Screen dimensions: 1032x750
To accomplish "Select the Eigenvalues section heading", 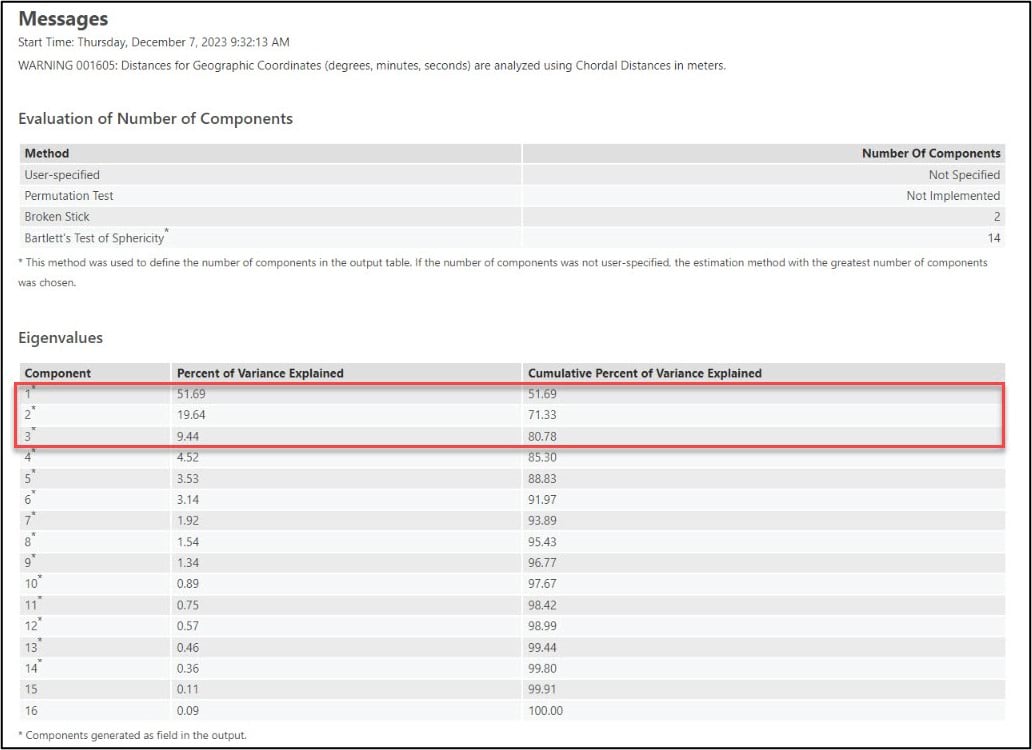I will click(60, 338).
